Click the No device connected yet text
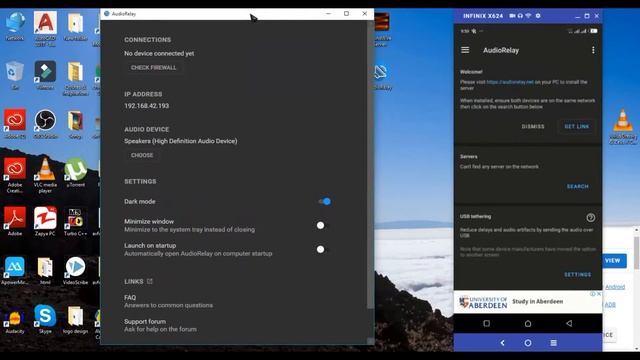The height and width of the screenshot is (360, 640). [x=159, y=53]
